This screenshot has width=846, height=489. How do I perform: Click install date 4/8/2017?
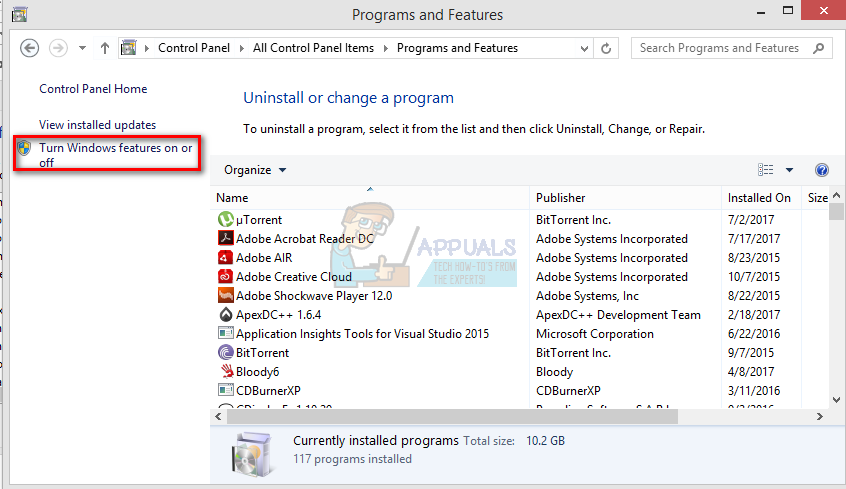[x=751, y=371]
